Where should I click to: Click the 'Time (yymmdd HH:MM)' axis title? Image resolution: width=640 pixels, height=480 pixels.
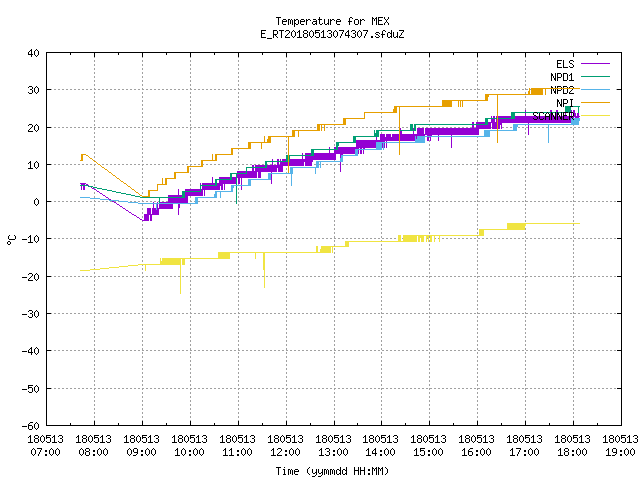pyautogui.click(x=332, y=471)
